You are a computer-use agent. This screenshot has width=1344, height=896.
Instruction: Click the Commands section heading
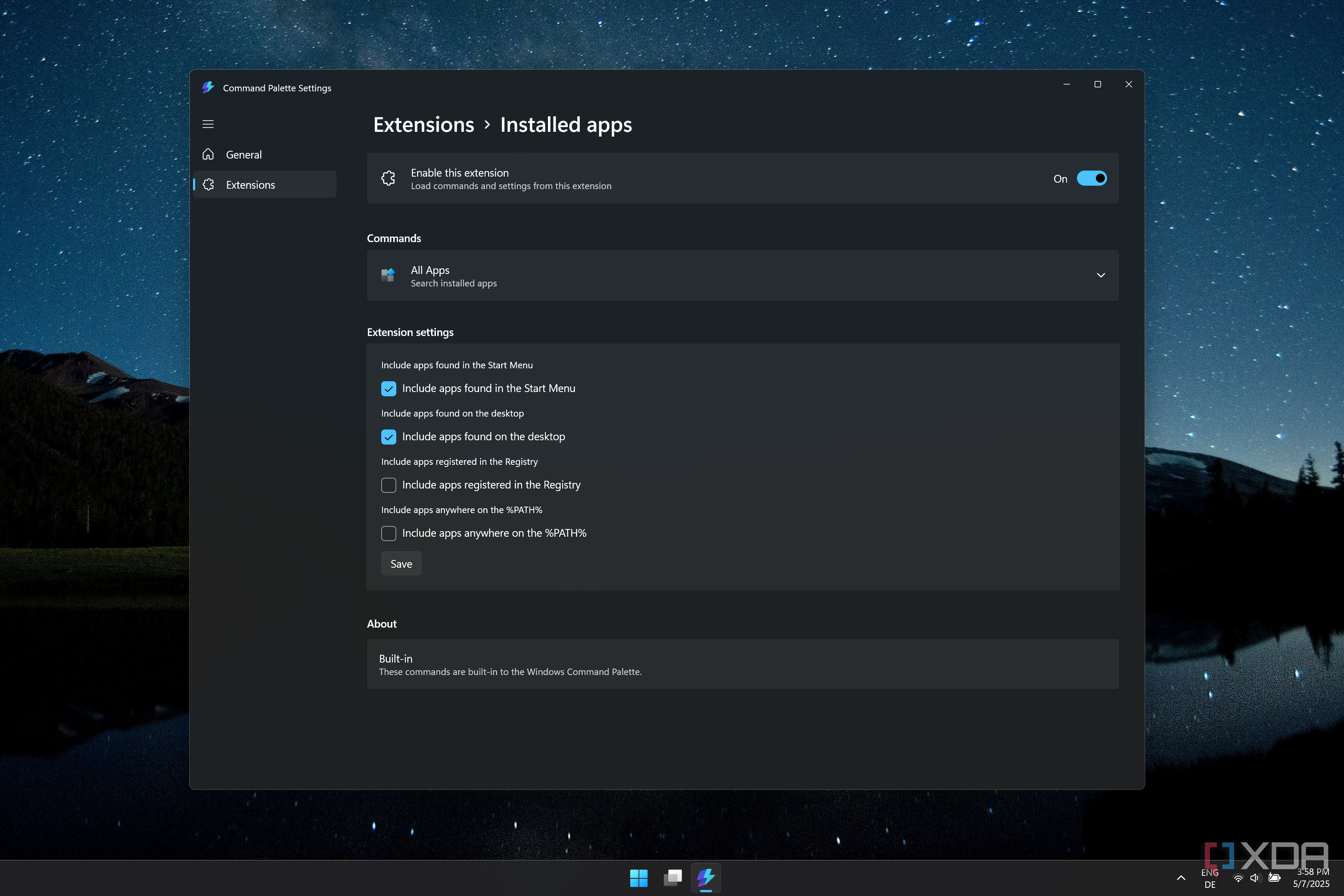(x=394, y=238)
